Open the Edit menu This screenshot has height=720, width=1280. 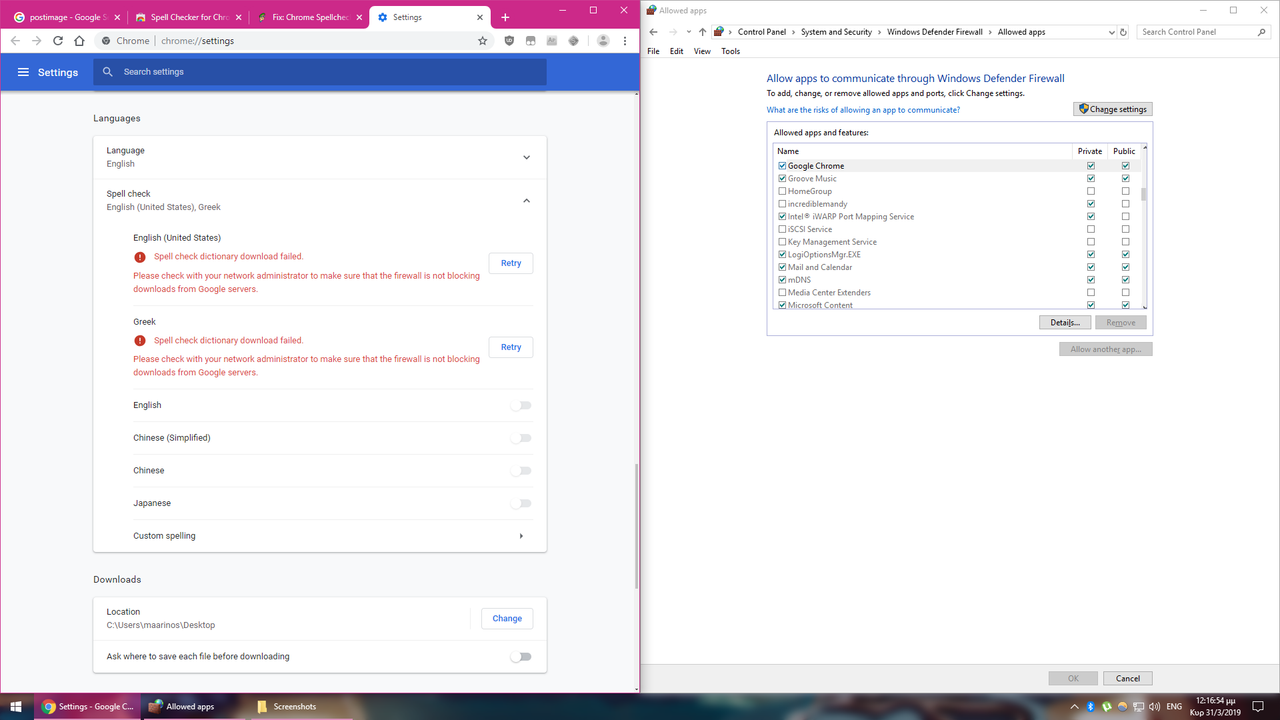[x=677, y=51]
